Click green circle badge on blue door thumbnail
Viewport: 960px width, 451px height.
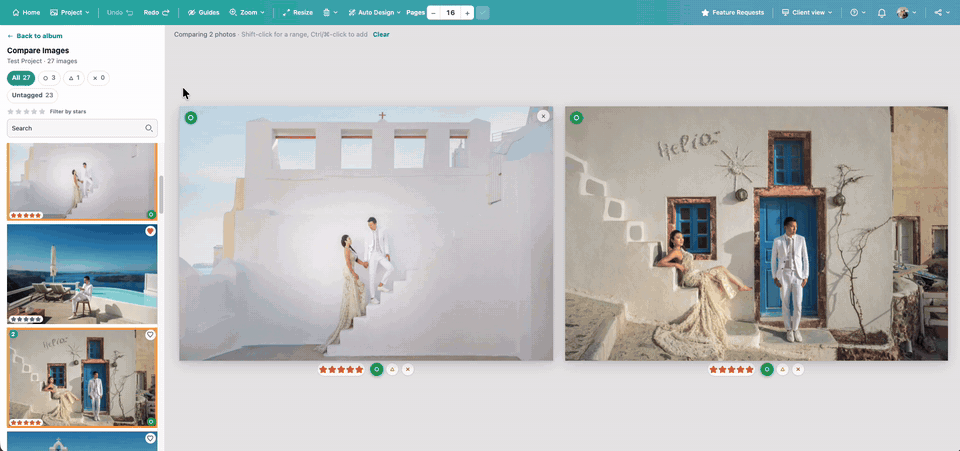point(151,421)
